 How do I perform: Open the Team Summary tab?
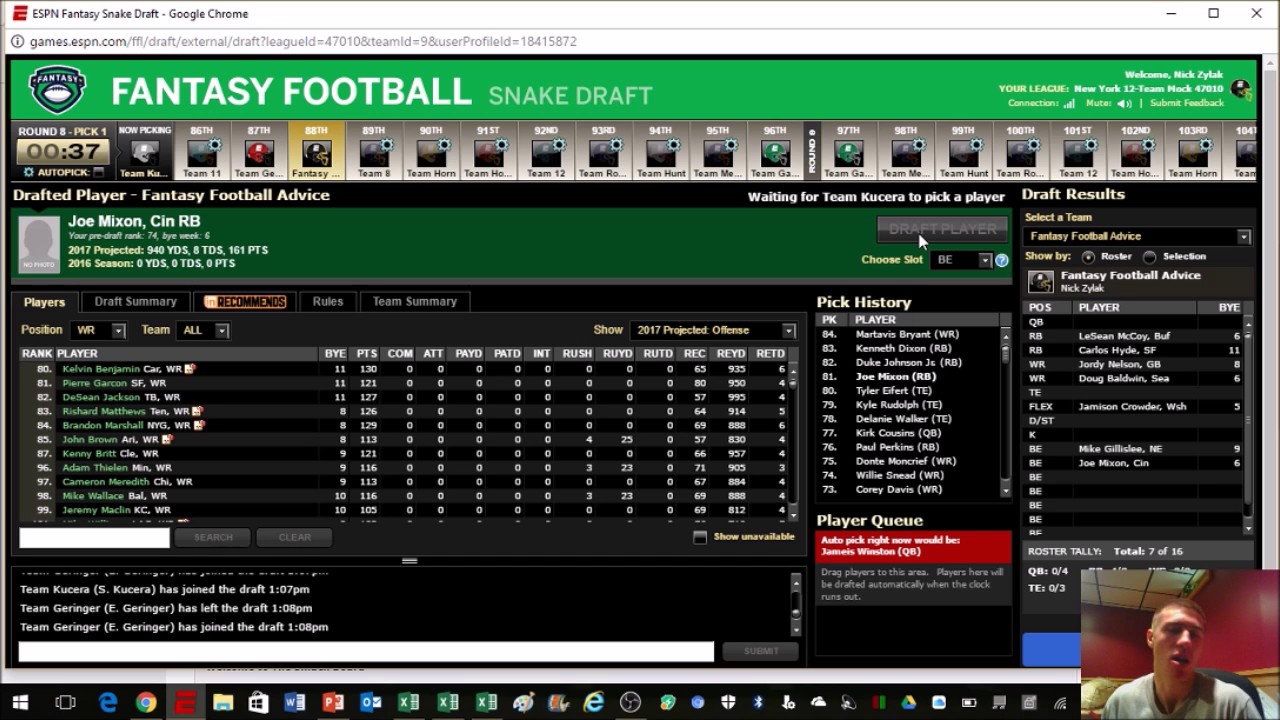click(415, 301)
